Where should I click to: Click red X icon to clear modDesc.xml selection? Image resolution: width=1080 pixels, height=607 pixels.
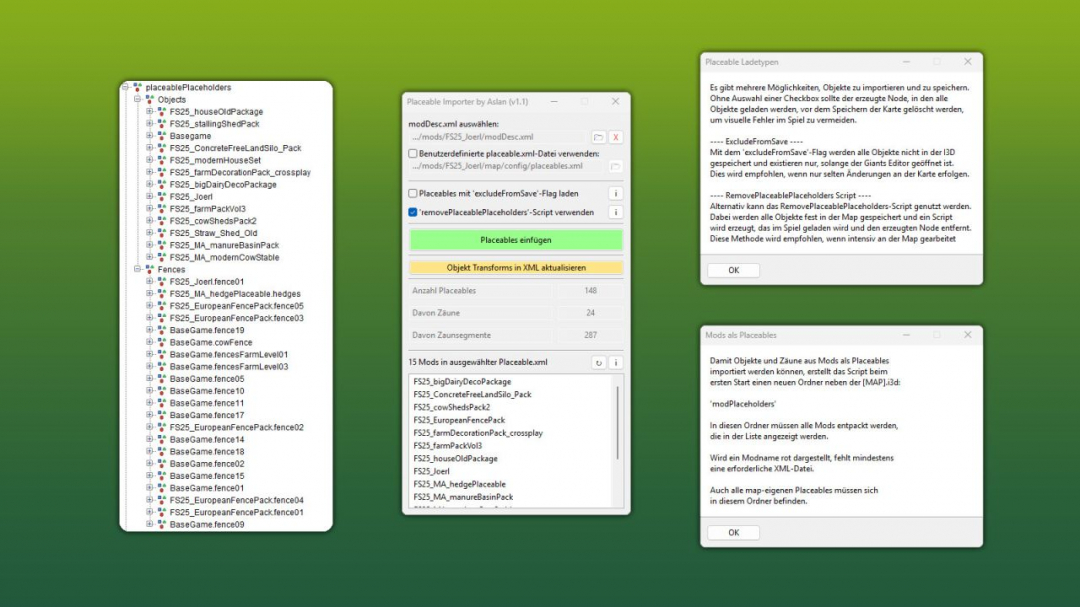coord(615,137)
